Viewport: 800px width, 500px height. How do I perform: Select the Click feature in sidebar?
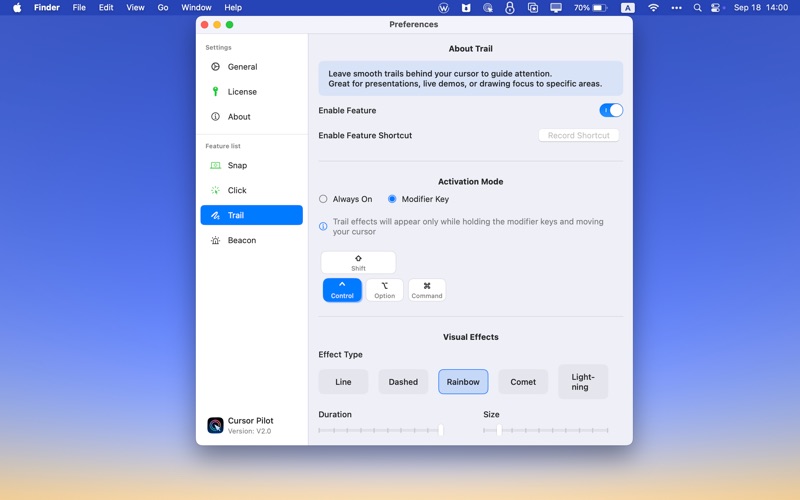pos(252,190)
